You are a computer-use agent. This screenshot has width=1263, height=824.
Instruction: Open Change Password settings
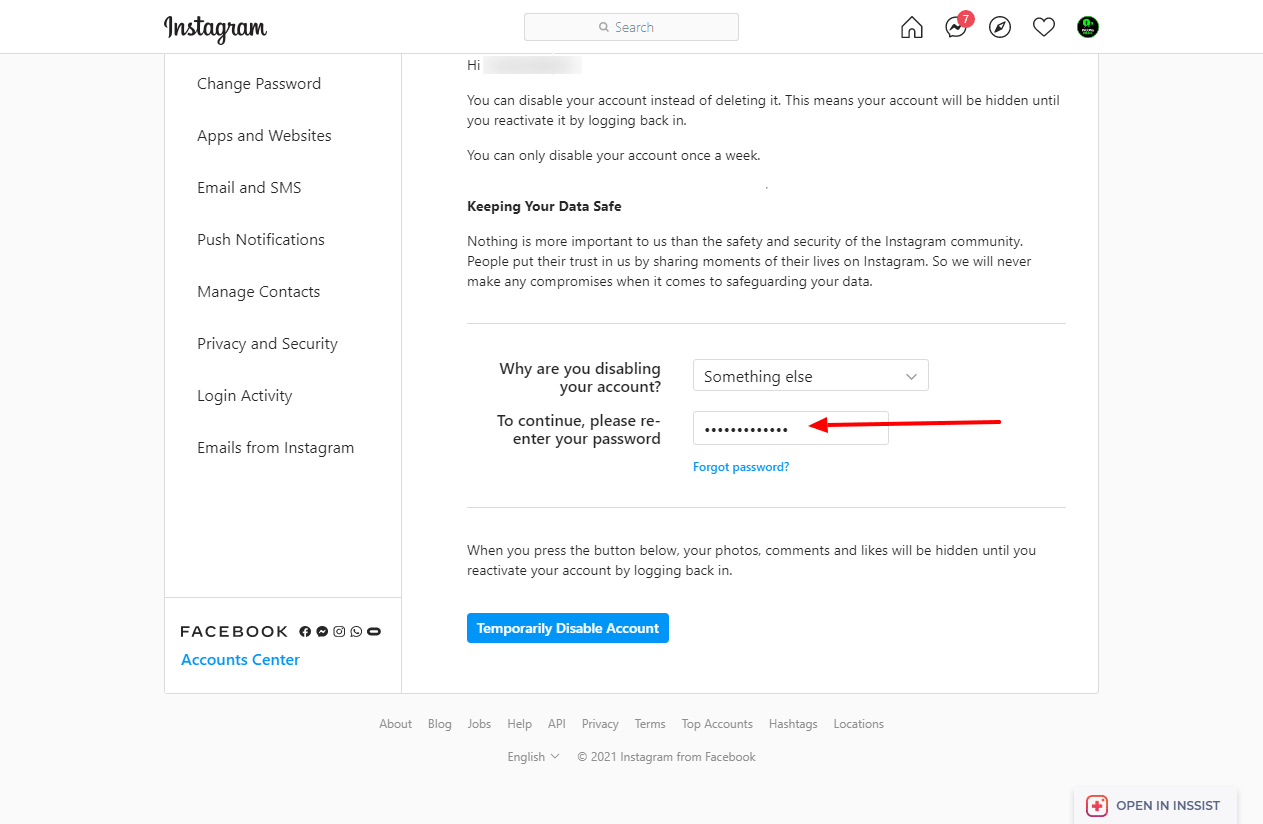click(259, 84)
